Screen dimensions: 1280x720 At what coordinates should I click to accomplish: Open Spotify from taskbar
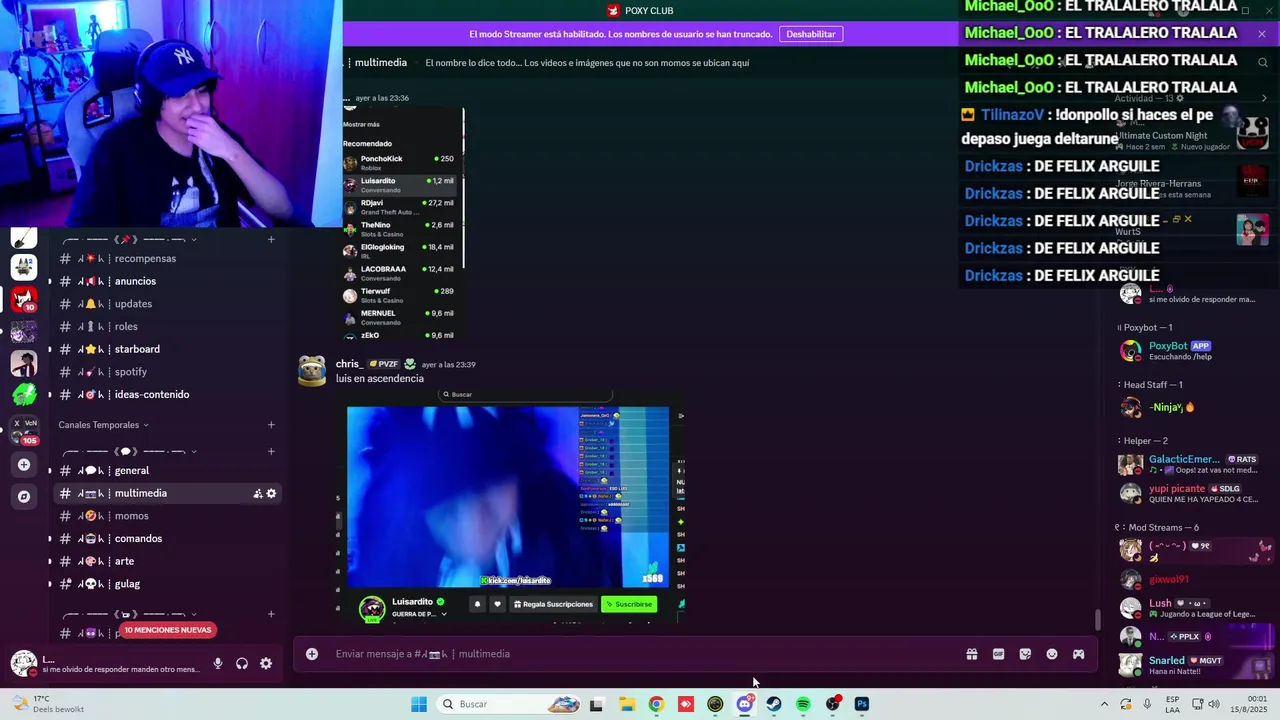tap(803, 704)
